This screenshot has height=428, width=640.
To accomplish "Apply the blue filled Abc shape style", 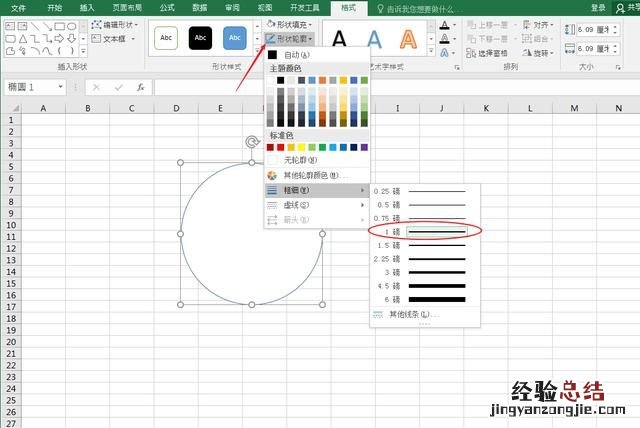I will tap(234, 38).
